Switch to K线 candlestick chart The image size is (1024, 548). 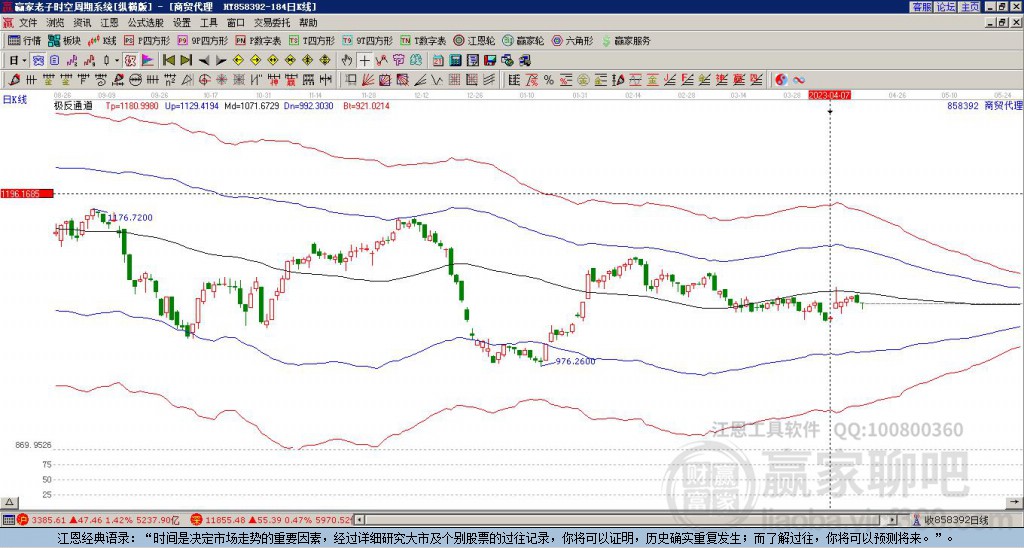tap(102, 40)
